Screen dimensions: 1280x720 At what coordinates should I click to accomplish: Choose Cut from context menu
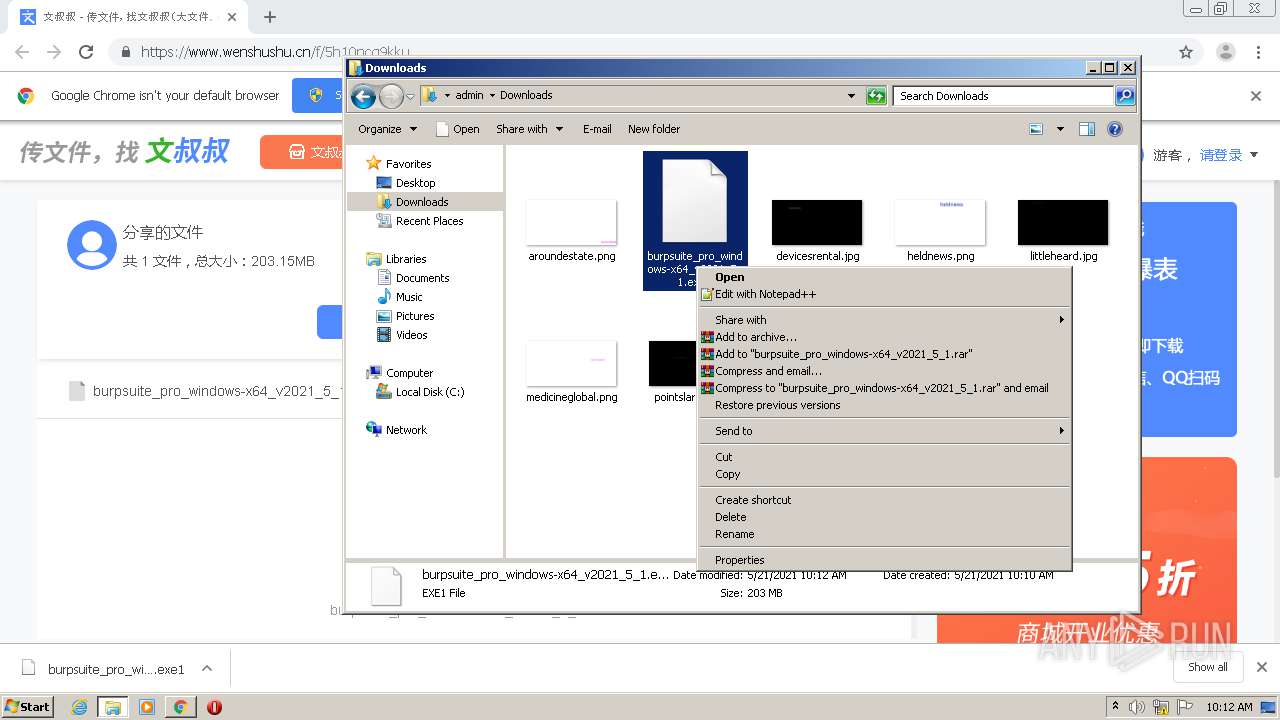pos(884,457)
